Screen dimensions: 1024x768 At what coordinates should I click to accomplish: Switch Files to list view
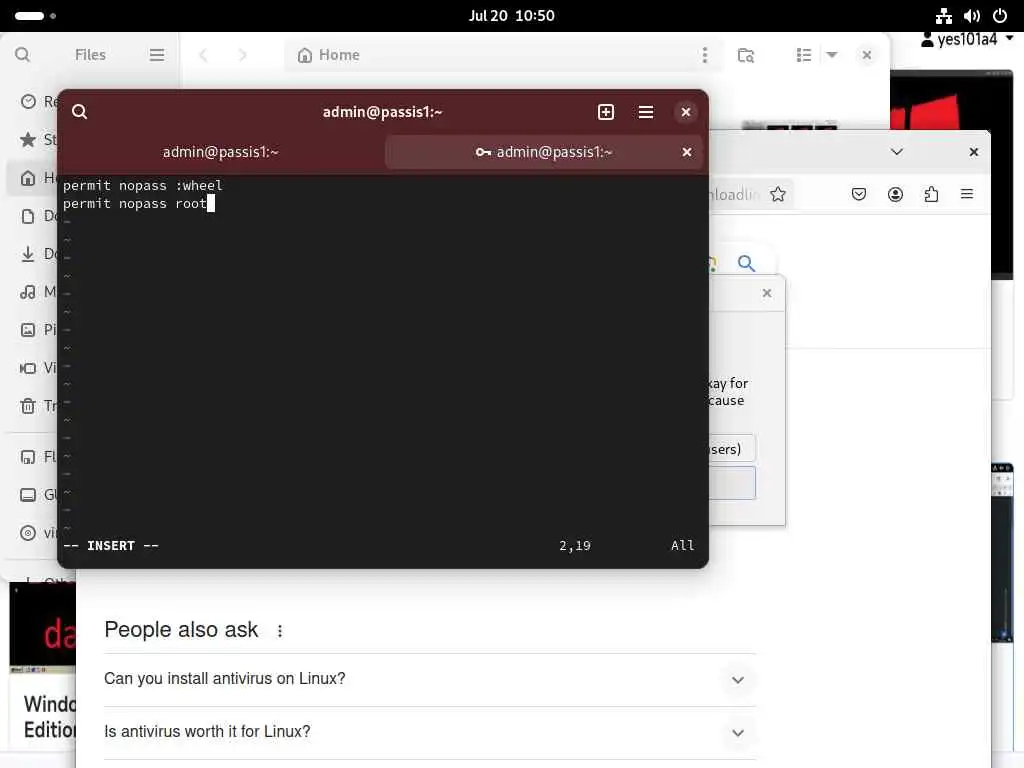coord(803,55)
